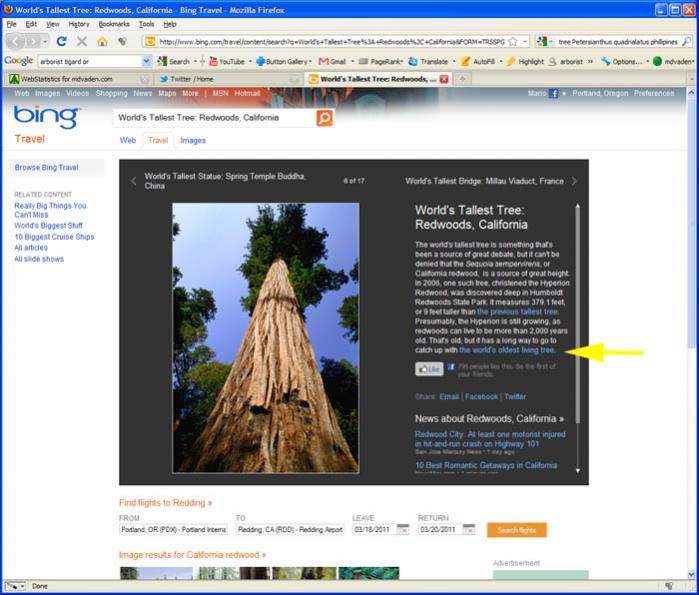This screenshot has width=699, height=595.
Task: Open the URL bar history dropdown arrow
Action: (x=525, y=42)
